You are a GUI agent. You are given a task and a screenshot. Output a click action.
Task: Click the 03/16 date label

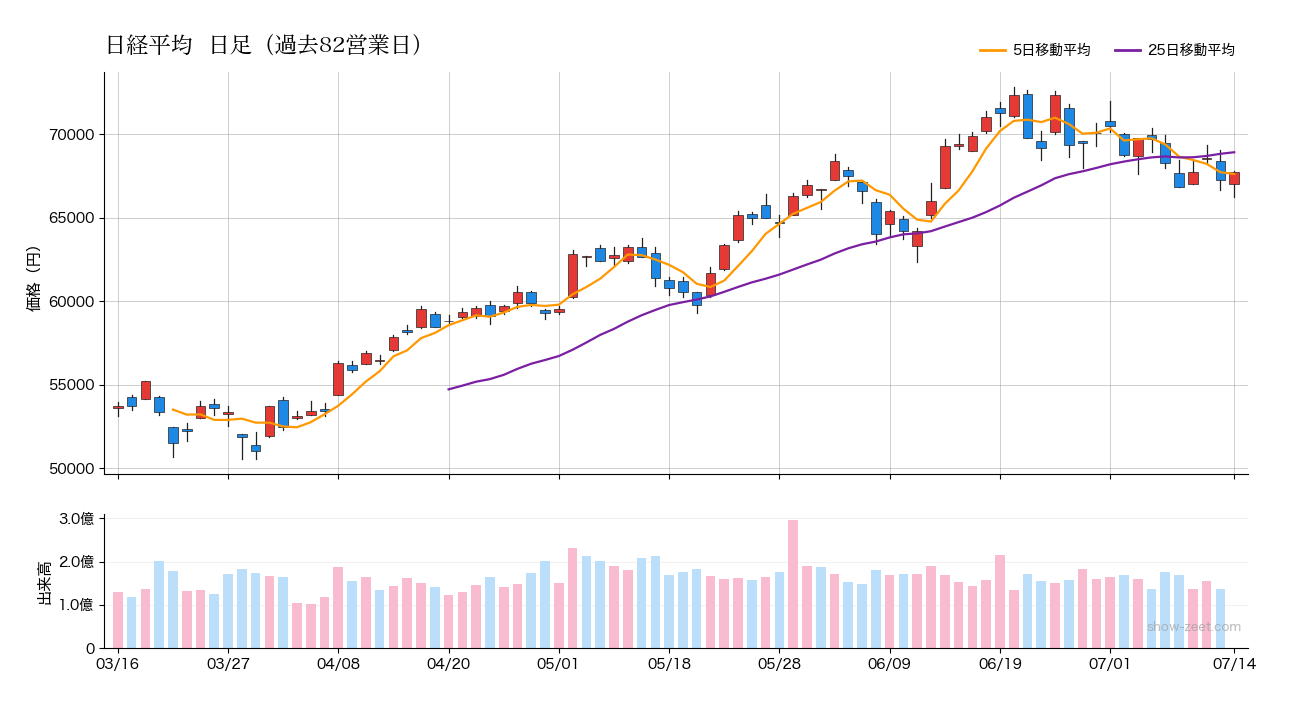click(118, 663)
